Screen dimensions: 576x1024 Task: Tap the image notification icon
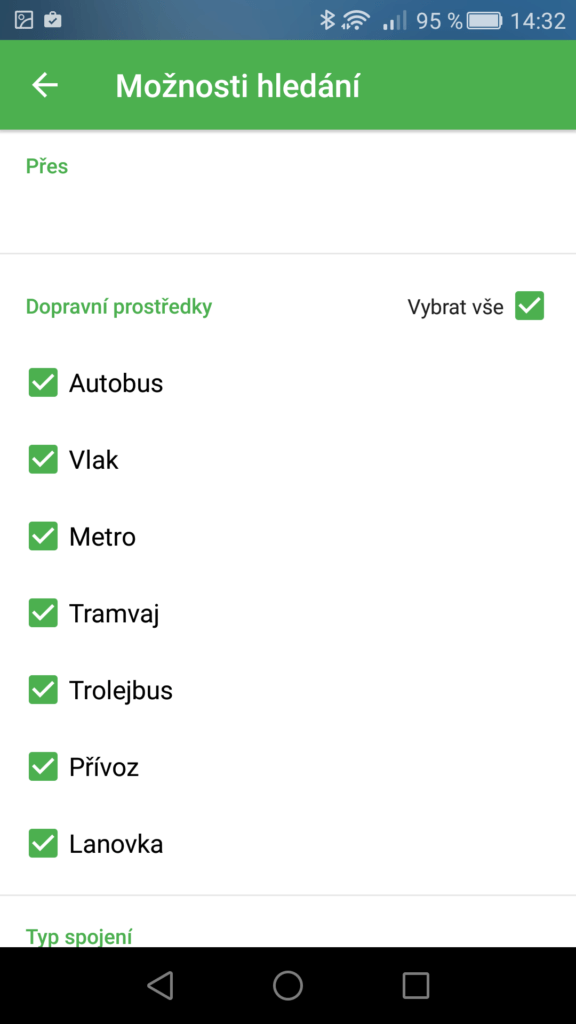click(x=24, y=21)
